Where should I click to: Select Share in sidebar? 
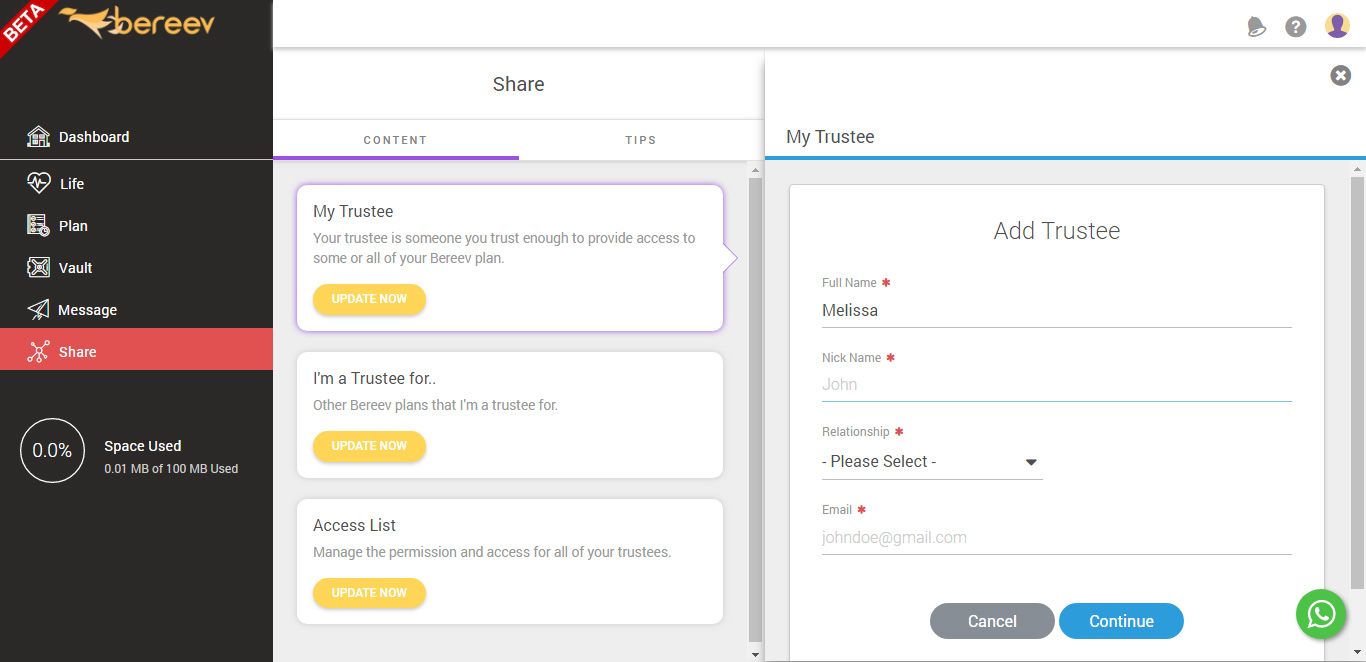(136, 350)
